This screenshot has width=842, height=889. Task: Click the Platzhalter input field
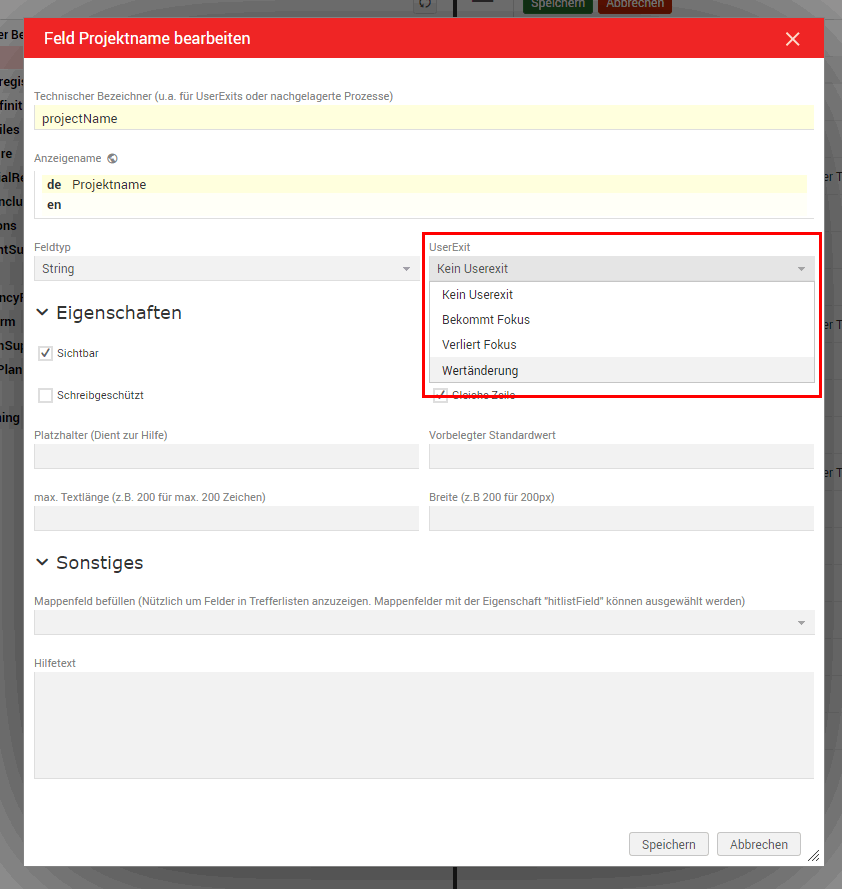(x=226, y=456)
